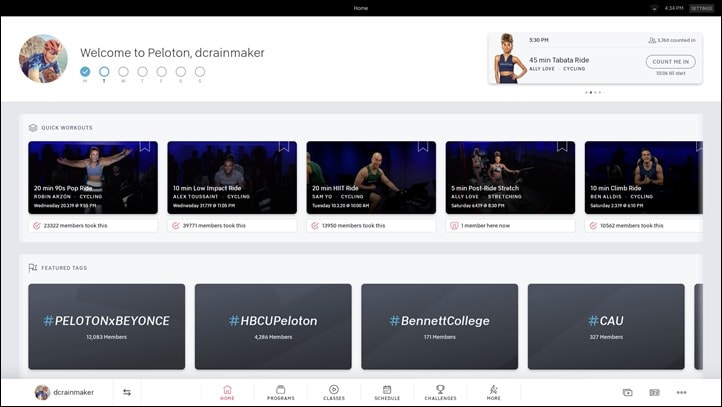The image size is (722, 407).
Task: Click the switch-profile arrows icon
Action: [127, 392]
